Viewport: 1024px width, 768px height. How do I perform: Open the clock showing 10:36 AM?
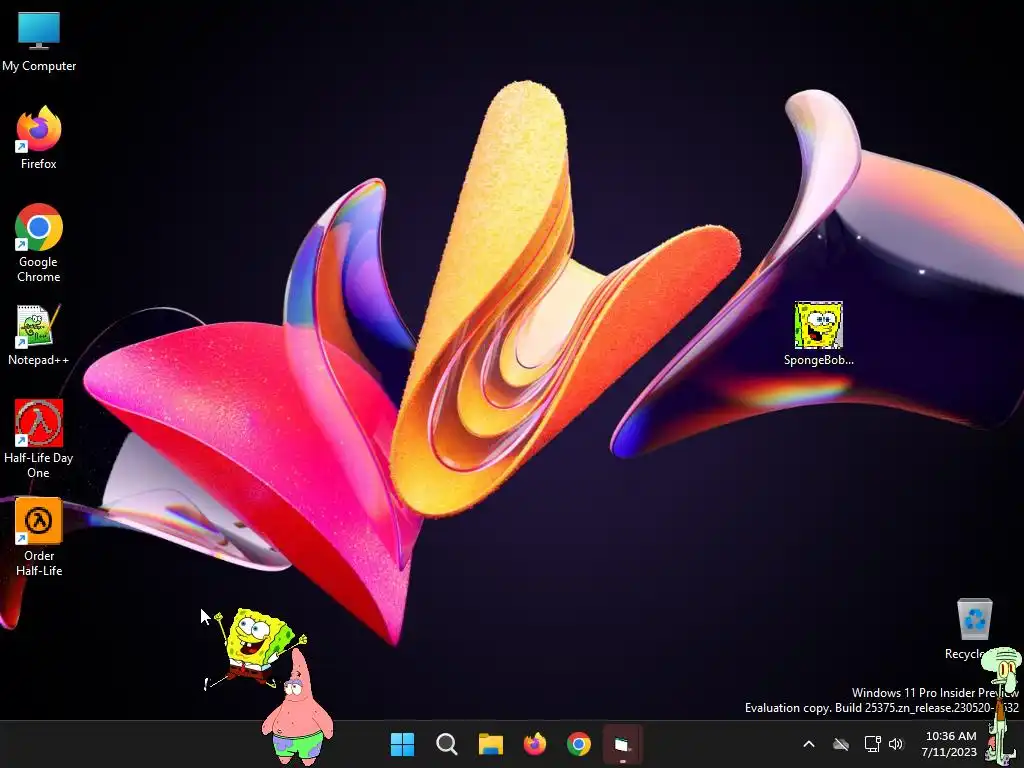click(x=950, y=744)
